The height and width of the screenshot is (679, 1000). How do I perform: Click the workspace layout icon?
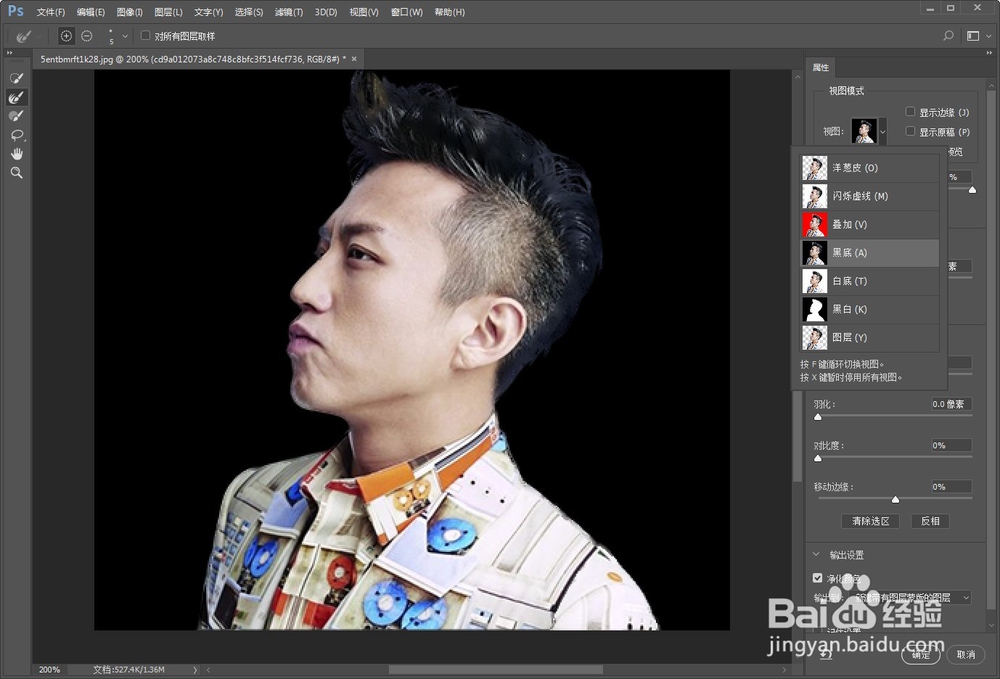click(973, 36)
